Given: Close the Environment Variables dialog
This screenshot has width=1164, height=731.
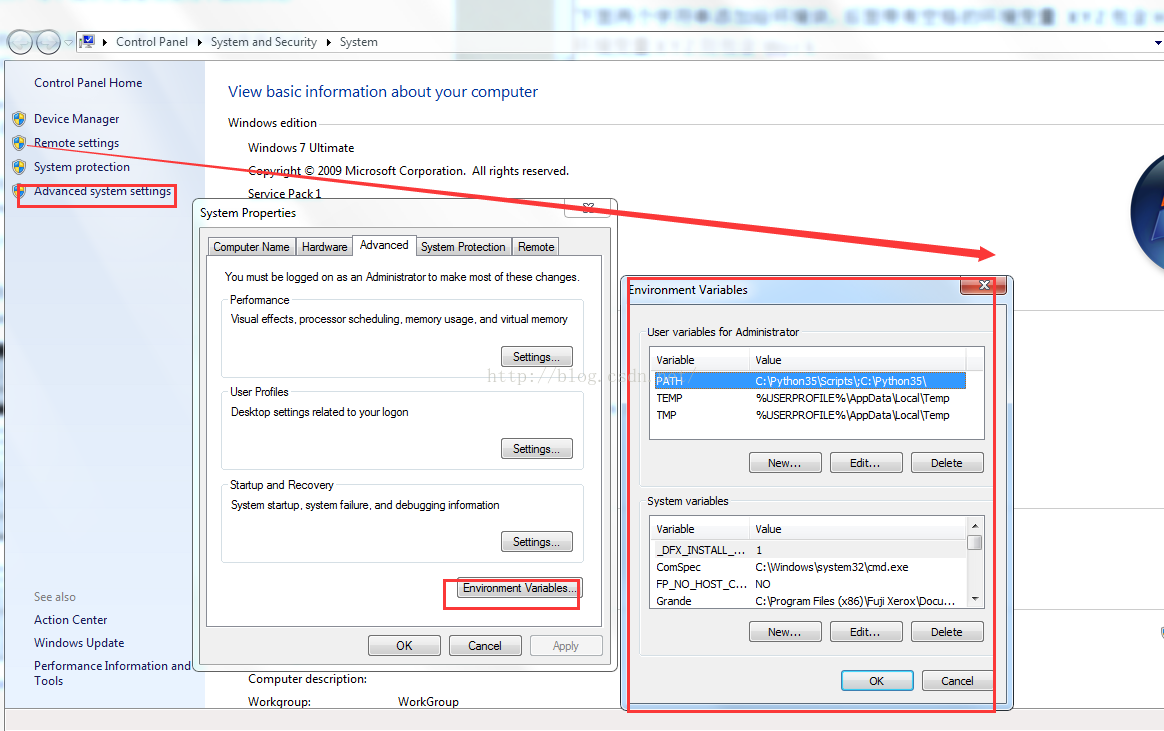Looking at the screenshot, I should [984, 285].
